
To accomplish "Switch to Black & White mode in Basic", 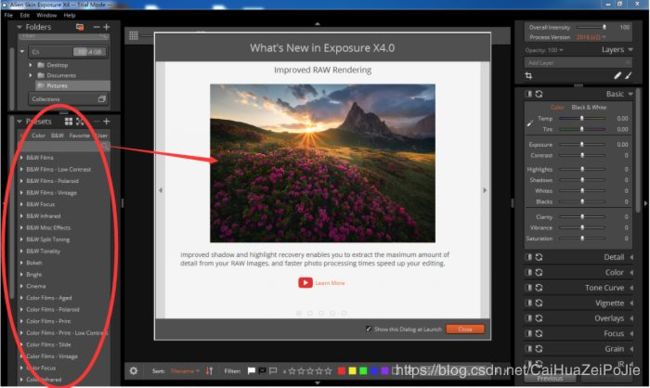I will (x=589, y=107).
